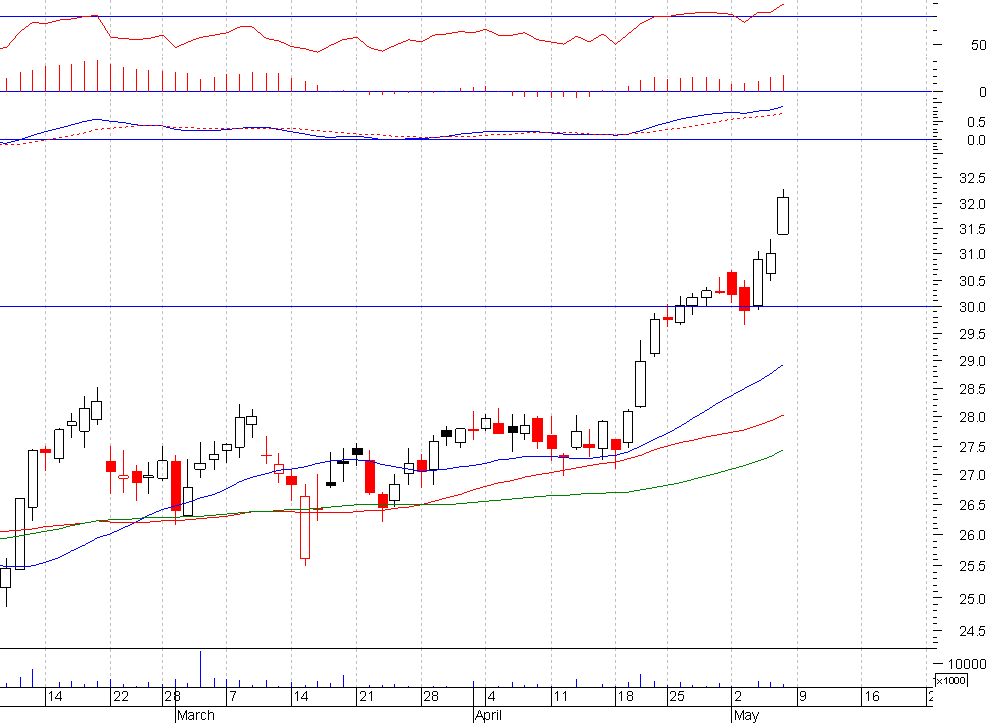Click the latest candlestick closing near 32.0
Image resolution: width=990 pixels, height=723 pixels.
coord(783,216)
